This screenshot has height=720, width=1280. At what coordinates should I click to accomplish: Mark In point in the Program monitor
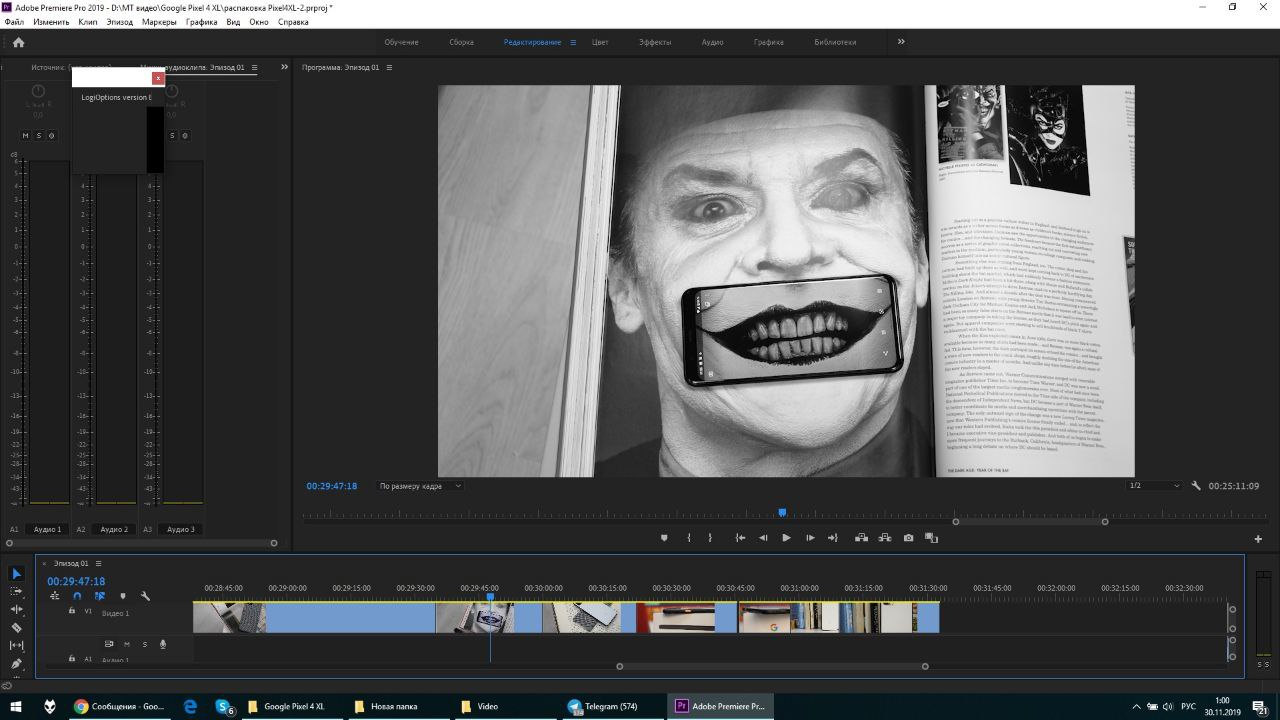coord(688,538)
